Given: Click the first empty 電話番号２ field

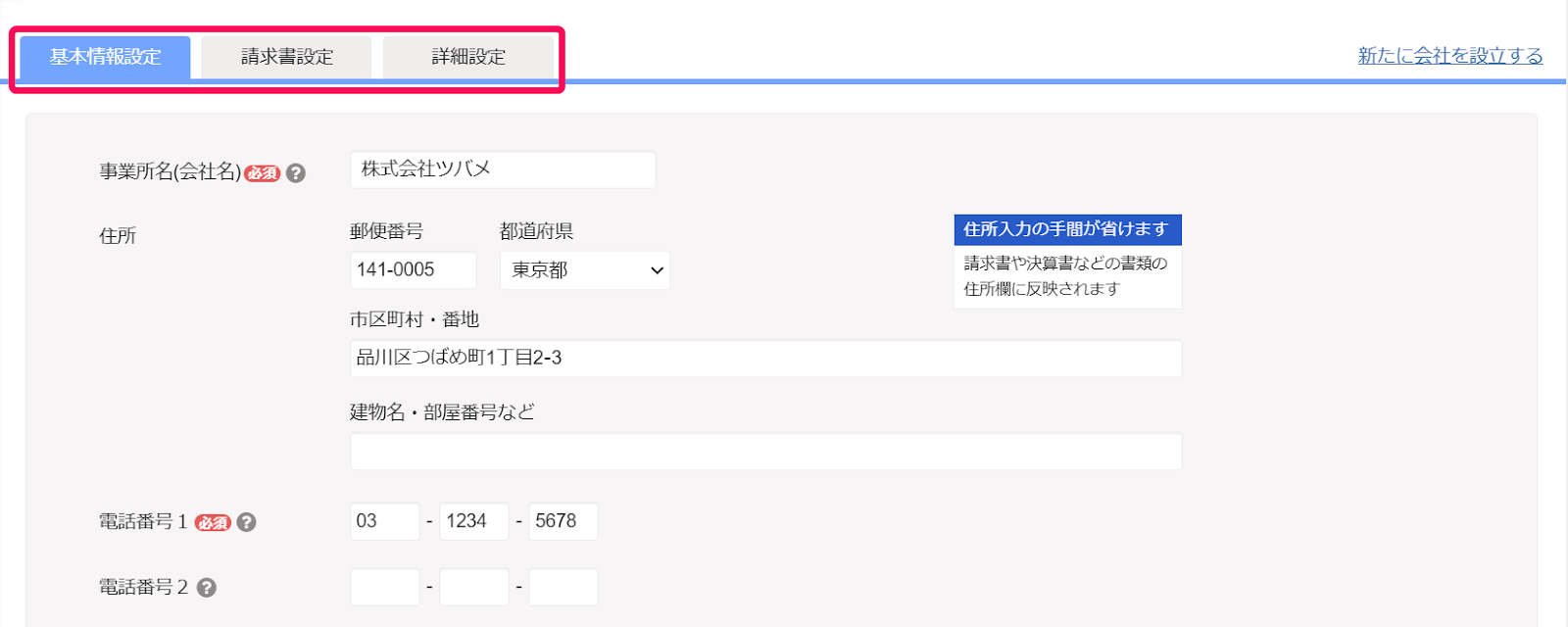Looking at the screenshot, I should (x=385, y=588).
